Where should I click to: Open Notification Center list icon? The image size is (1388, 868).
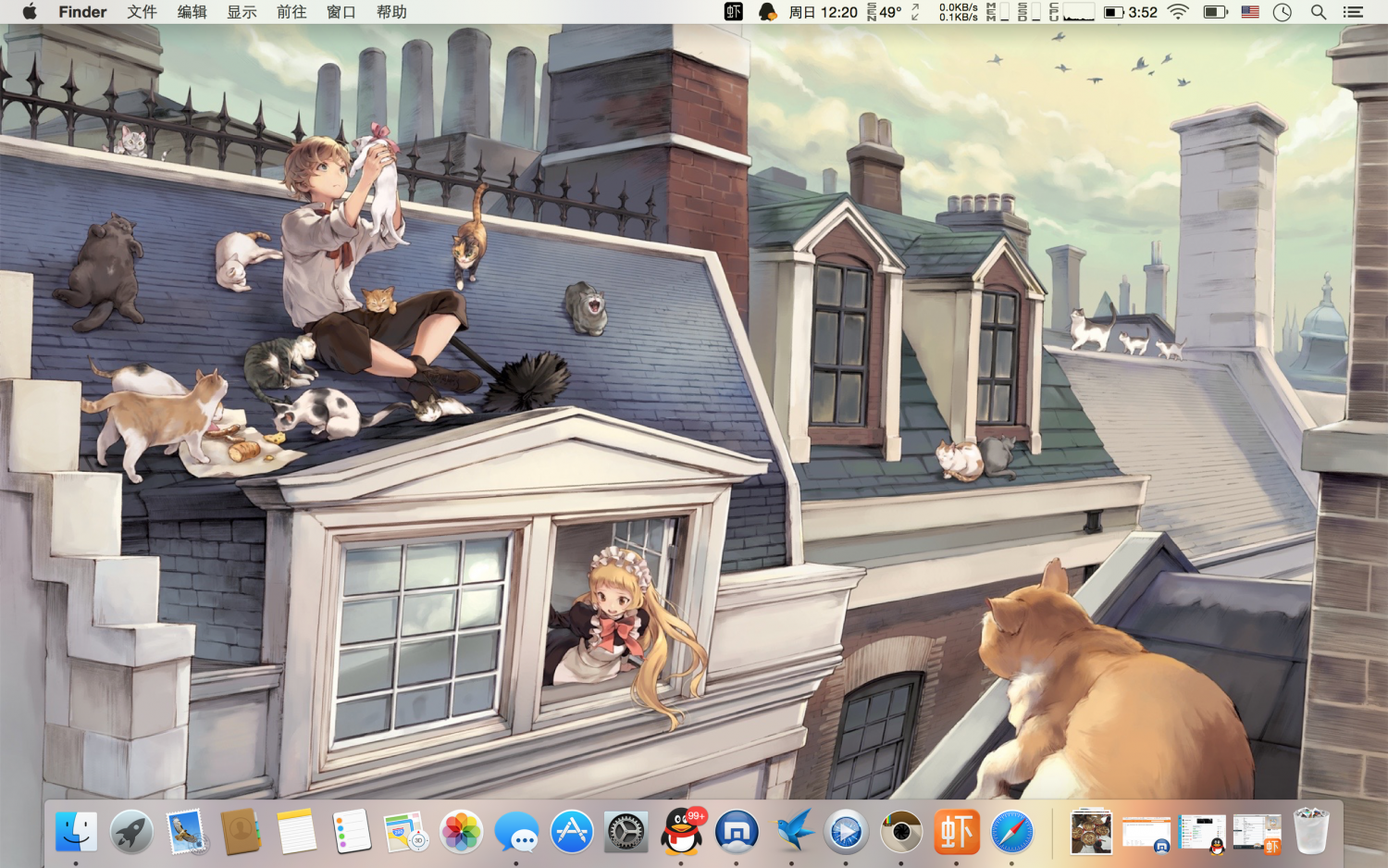(x=1353, y=12)
